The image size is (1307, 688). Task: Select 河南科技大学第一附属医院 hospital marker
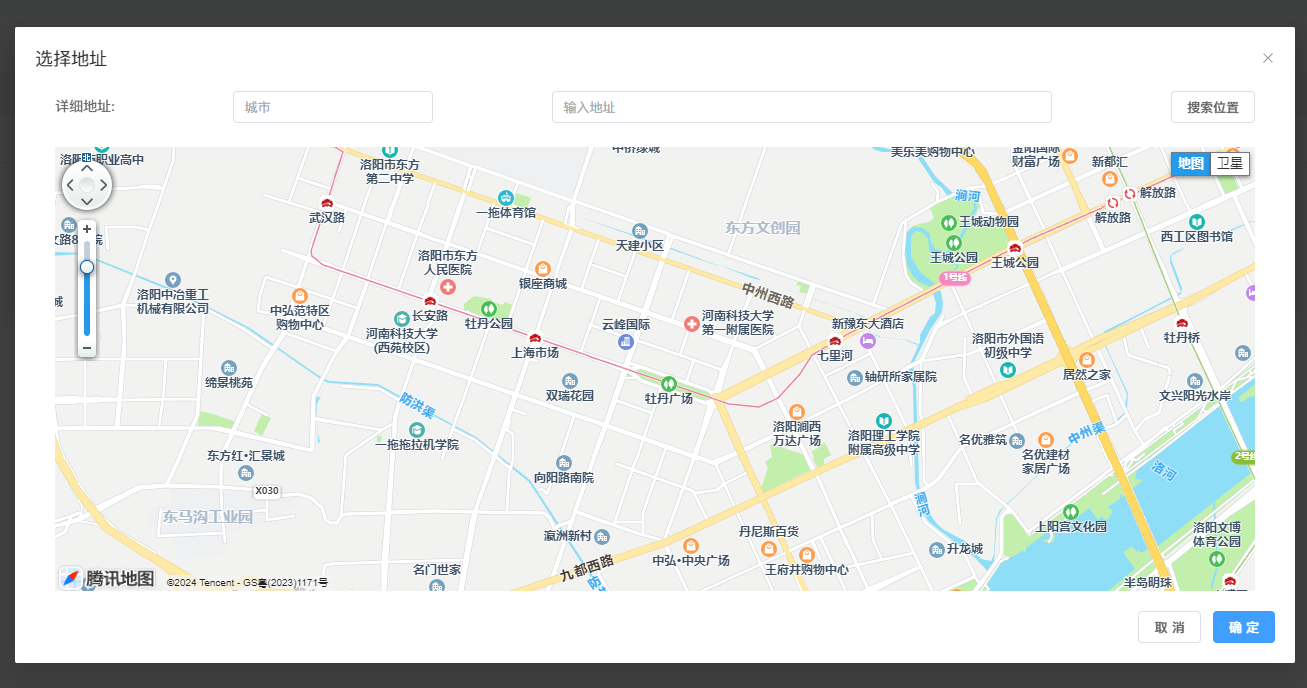click(x=691, y=323)
